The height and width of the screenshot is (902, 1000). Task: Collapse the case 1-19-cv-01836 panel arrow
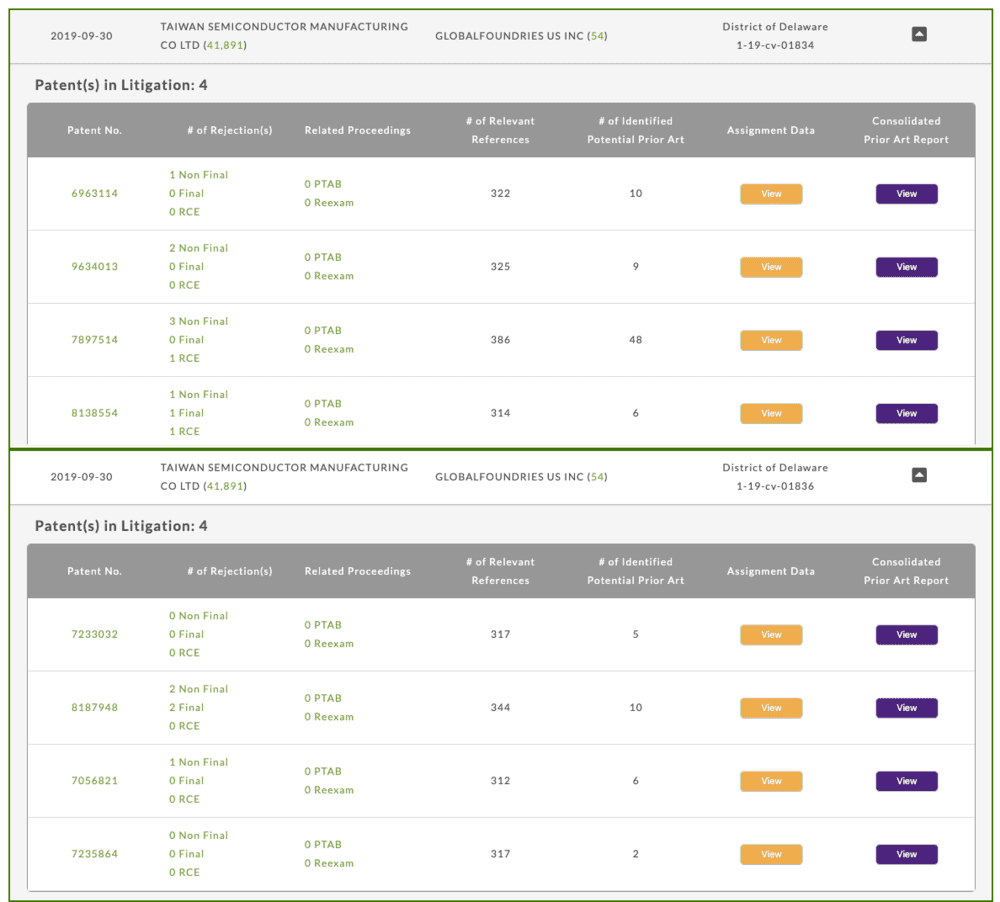click(919, 475)
